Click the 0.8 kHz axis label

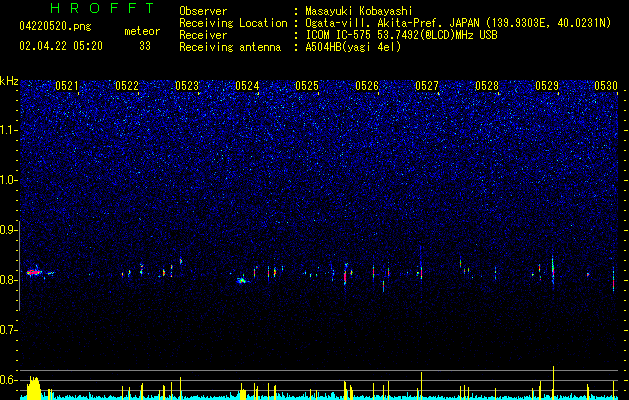[x=9, y=280]
